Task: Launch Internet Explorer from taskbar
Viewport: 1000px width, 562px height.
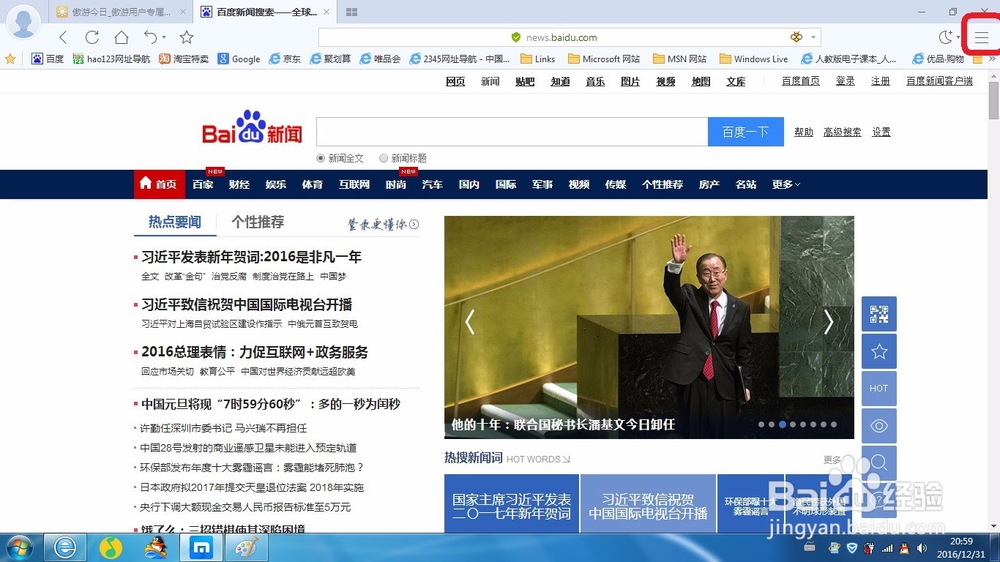Action: pyautogui.click(x=64, y=547)
